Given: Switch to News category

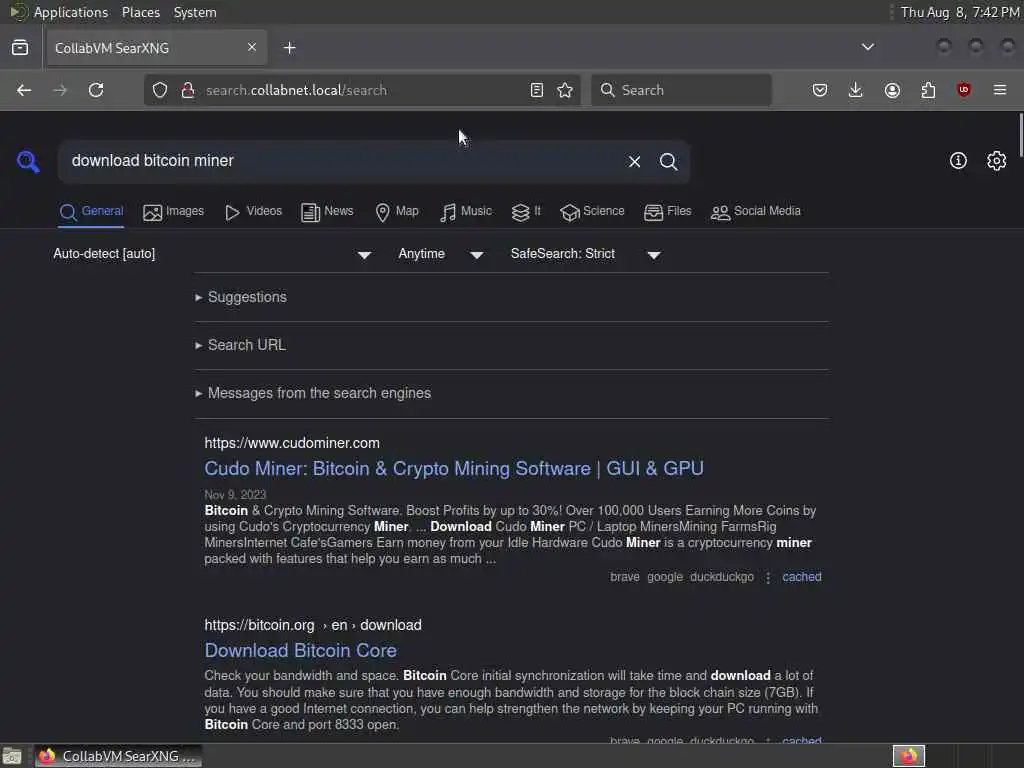Looking at the screenshot, I should [327, 212].
